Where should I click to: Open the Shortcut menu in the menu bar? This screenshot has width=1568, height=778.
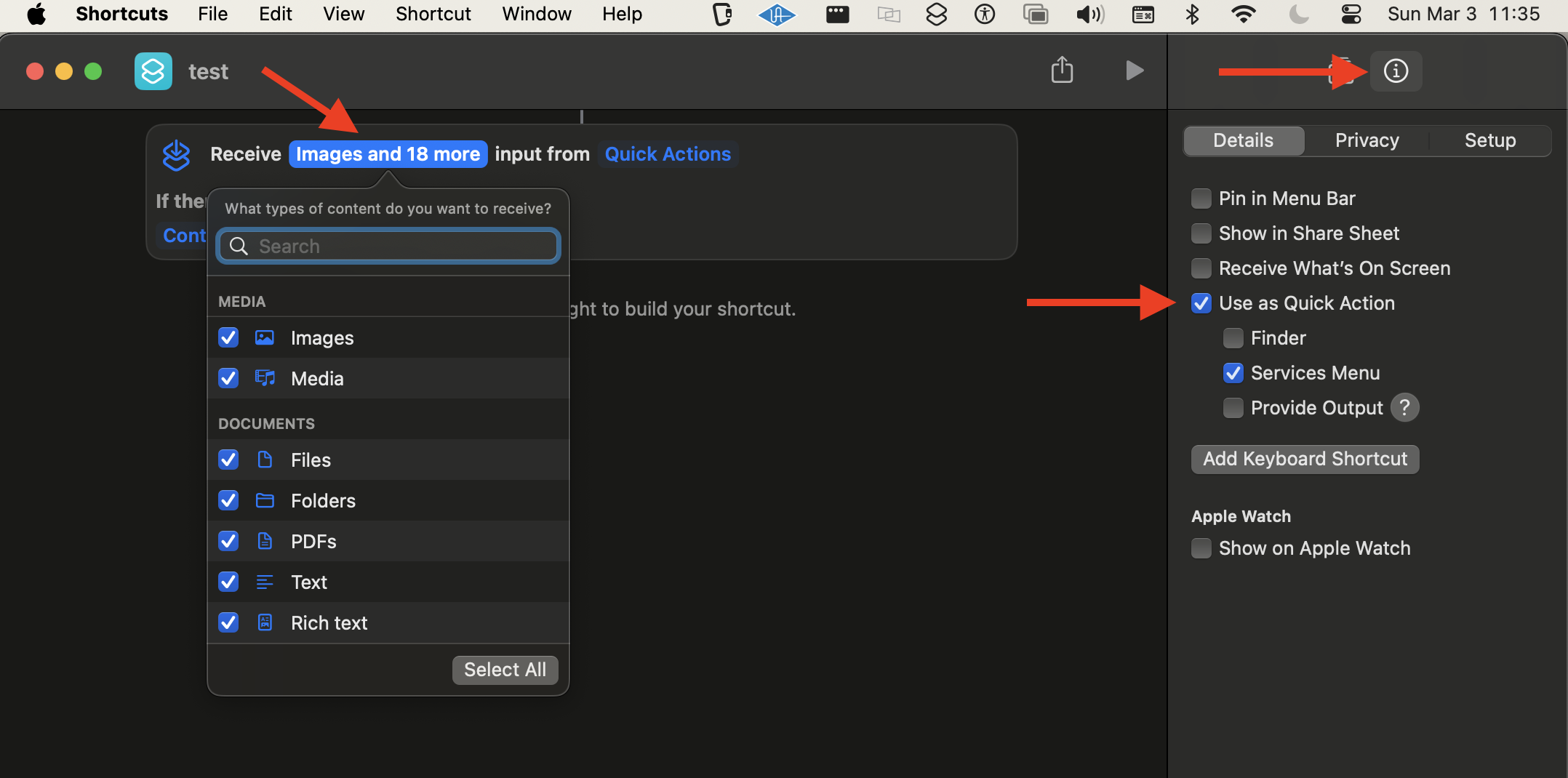click(x=433, y=15)
